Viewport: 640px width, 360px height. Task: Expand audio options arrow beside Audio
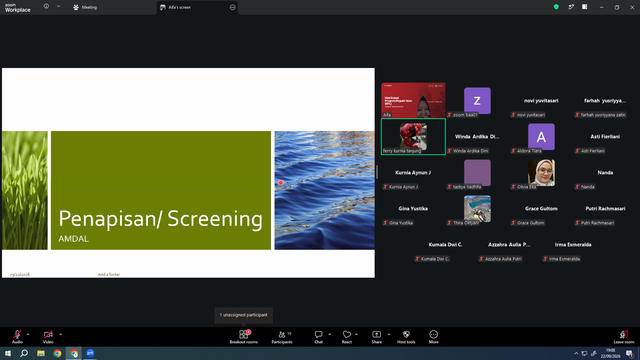tap(28, 334)
